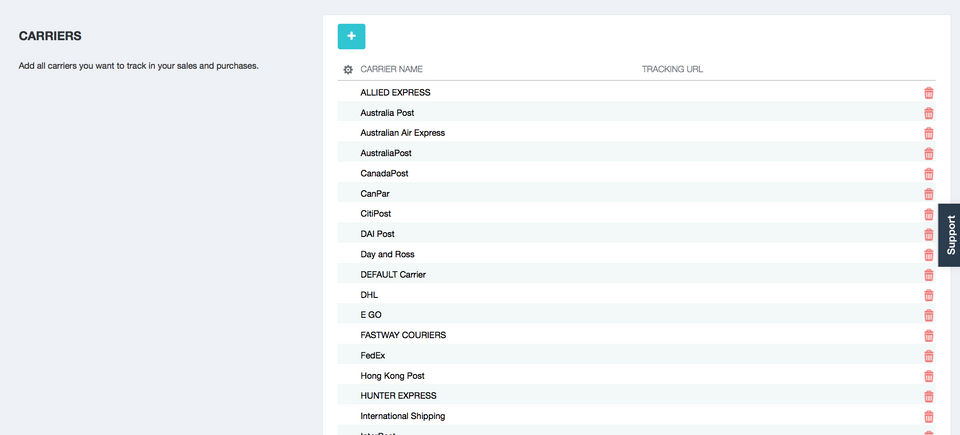Click the TRACKING URL column header
The image size is (960, 435).
click(x=672, y=69)
